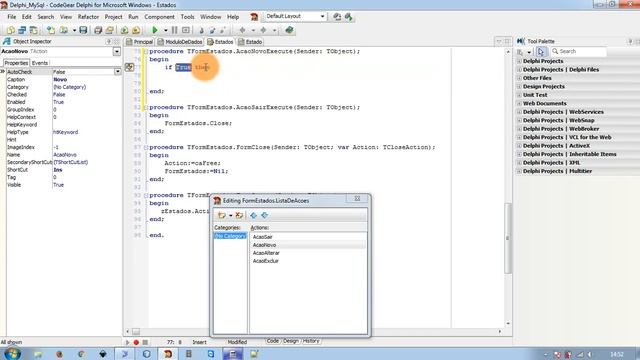The image size is (640, 360).
Task: Click Move Down arrow in ListaDeAcoes editor
Action: tap(264, 215)
